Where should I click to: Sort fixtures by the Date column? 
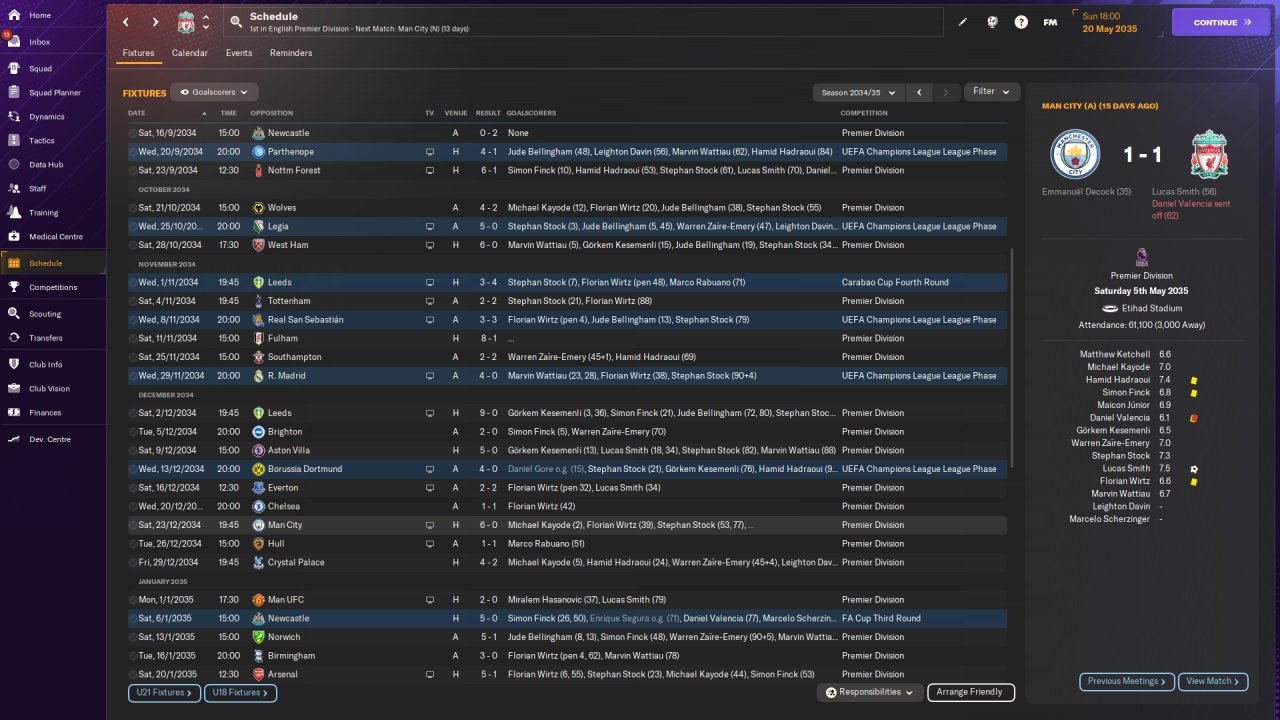click(137, 113)
